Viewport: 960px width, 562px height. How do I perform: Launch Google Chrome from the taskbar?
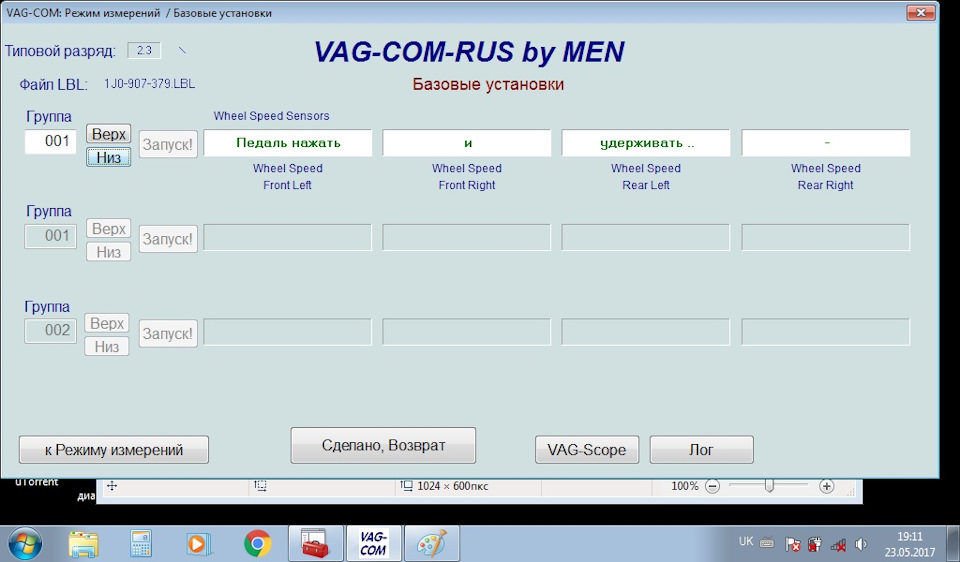click(257, 544)
